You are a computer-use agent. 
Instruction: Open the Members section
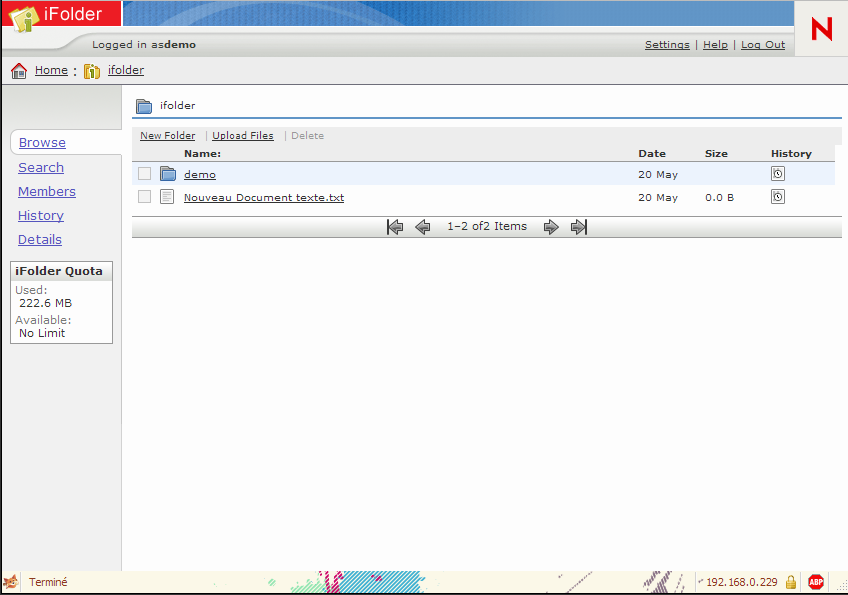47,191
